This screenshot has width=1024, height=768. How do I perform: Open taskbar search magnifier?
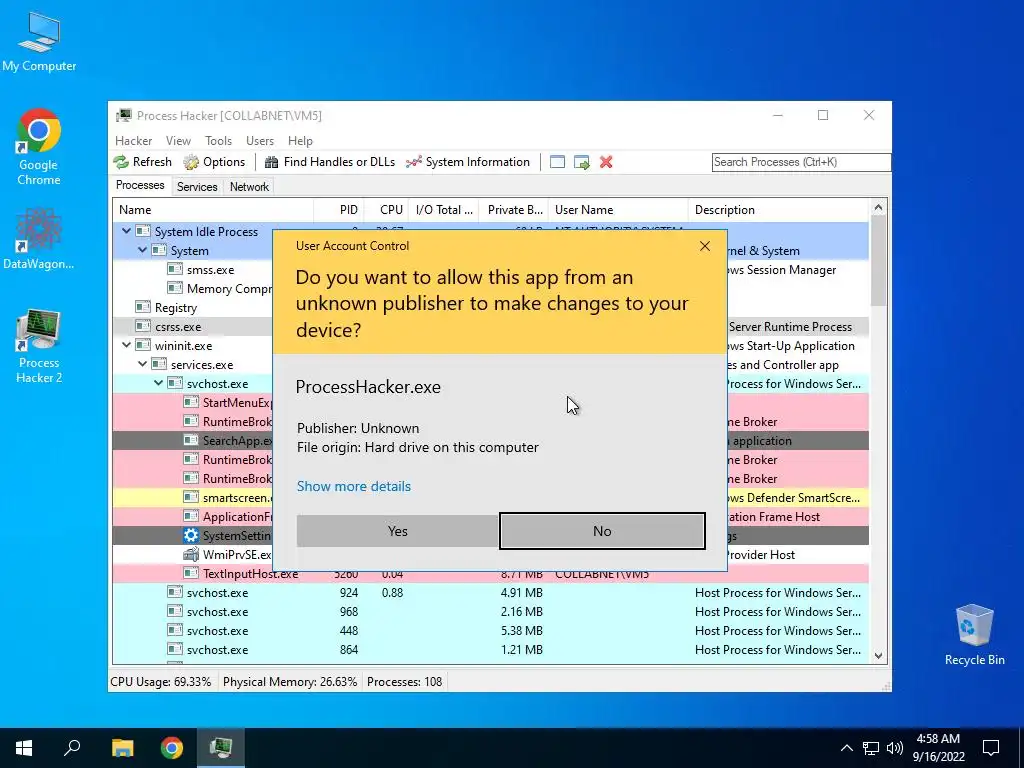(72, 748)
